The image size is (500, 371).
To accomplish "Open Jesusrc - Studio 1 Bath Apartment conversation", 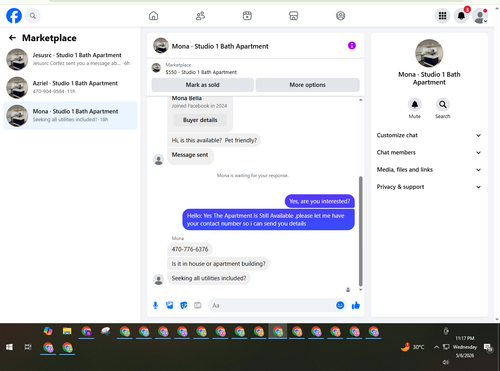I will pos(70,59).
